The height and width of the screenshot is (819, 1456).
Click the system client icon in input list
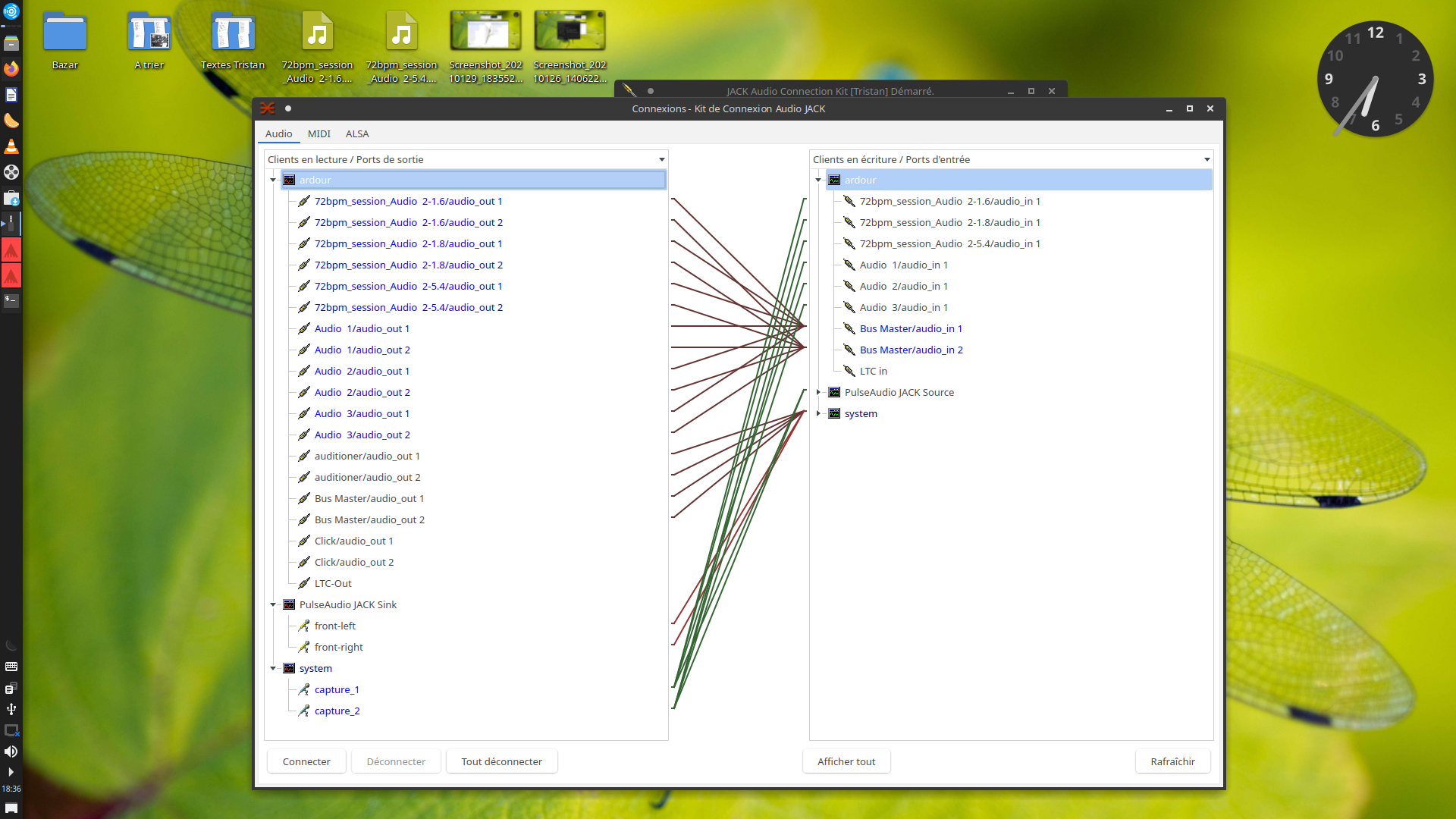click(834, 413)
